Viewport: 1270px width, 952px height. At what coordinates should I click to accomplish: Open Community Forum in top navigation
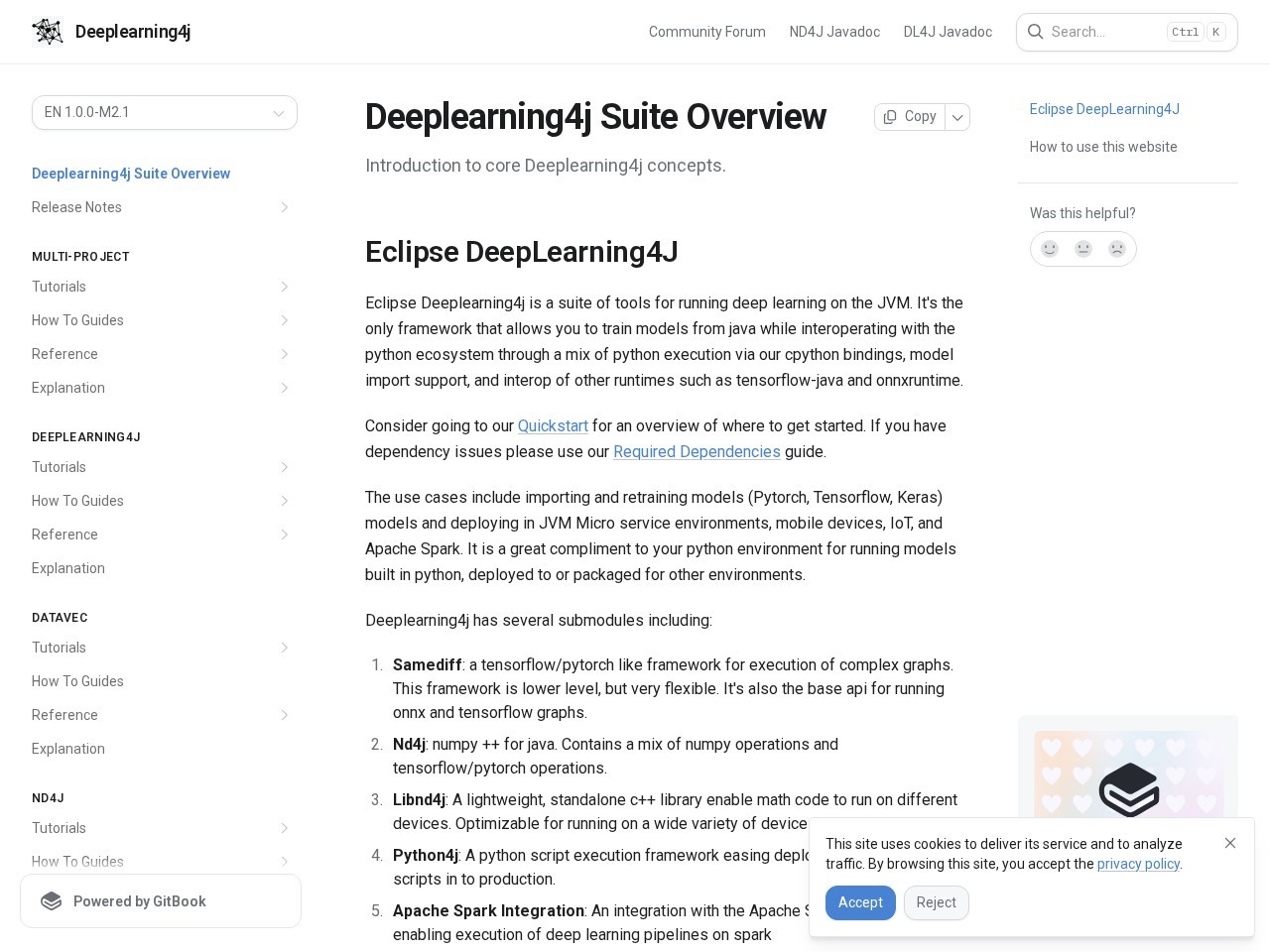tap(706, 32)
